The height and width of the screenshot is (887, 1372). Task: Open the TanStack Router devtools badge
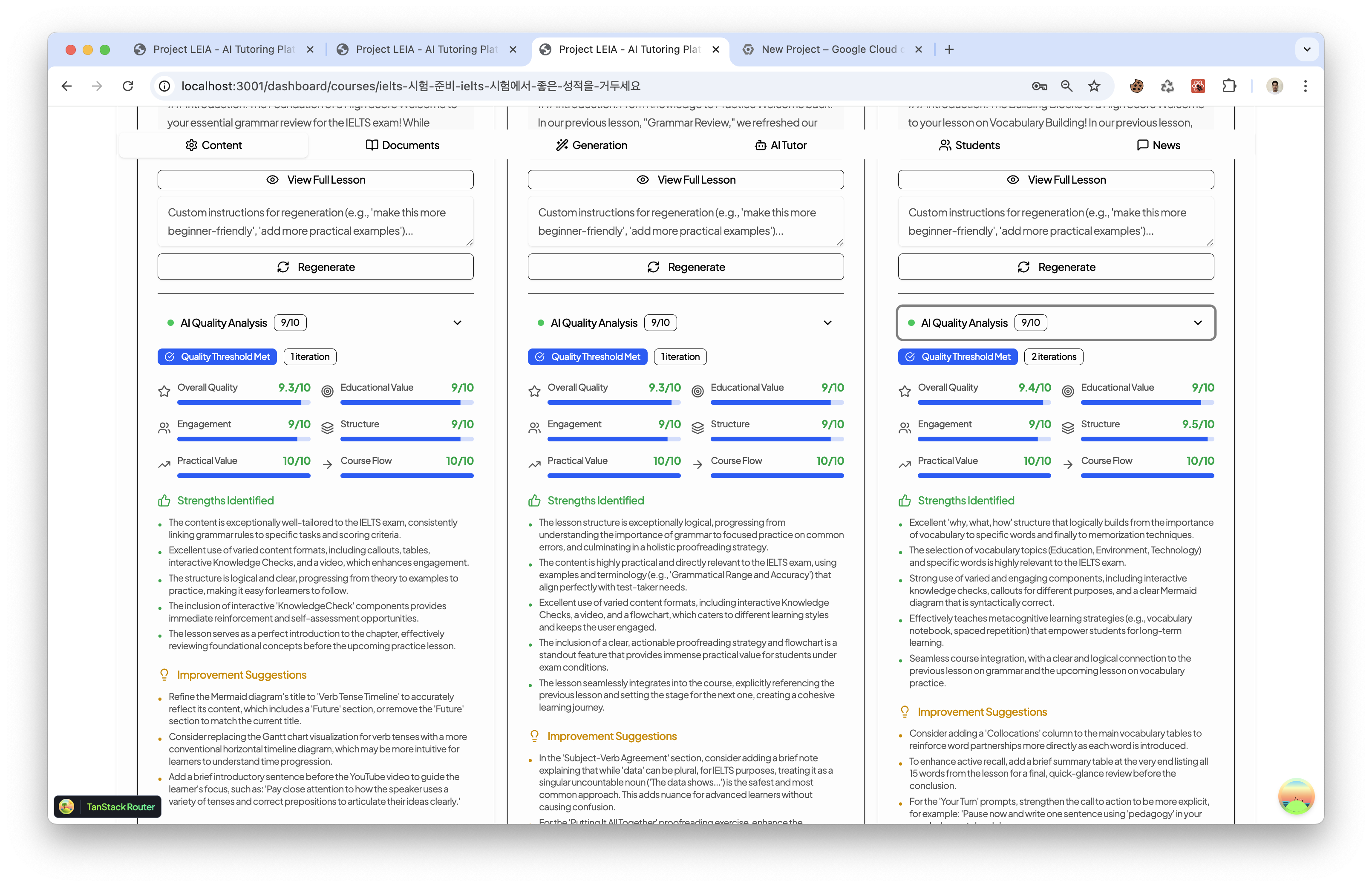(108, 806)
